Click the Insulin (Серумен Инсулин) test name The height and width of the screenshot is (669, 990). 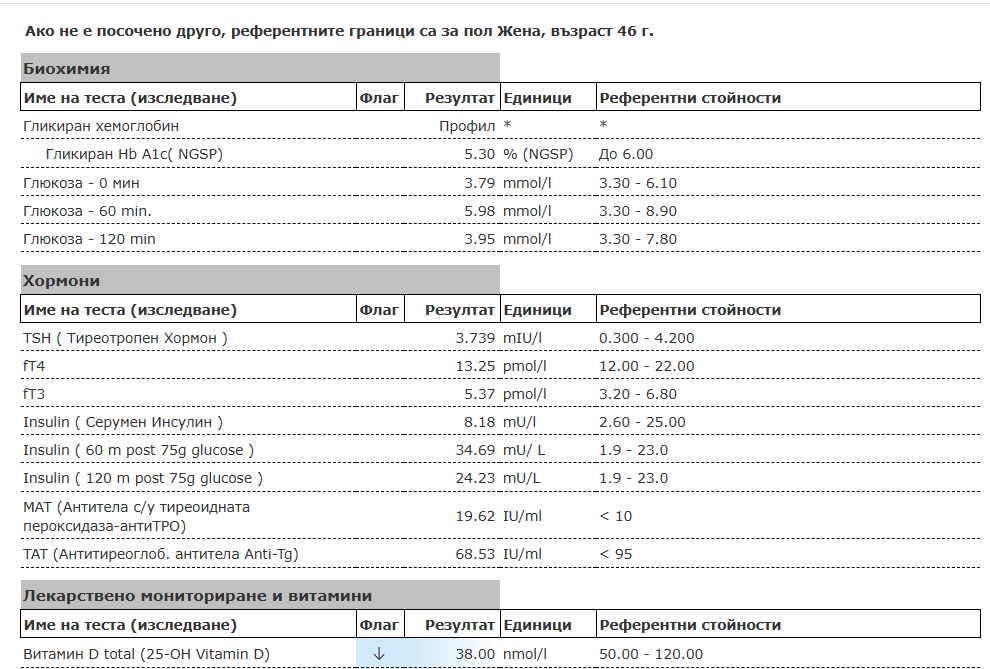pyautogui.click(x=122, y=422)
